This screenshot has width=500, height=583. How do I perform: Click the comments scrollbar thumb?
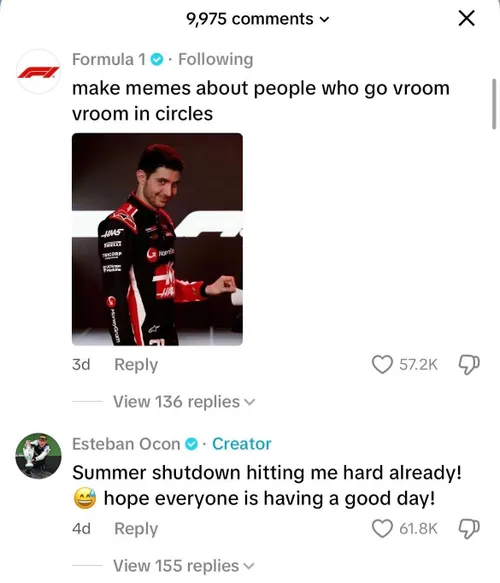pyautogui.click(x=494, y=104)
